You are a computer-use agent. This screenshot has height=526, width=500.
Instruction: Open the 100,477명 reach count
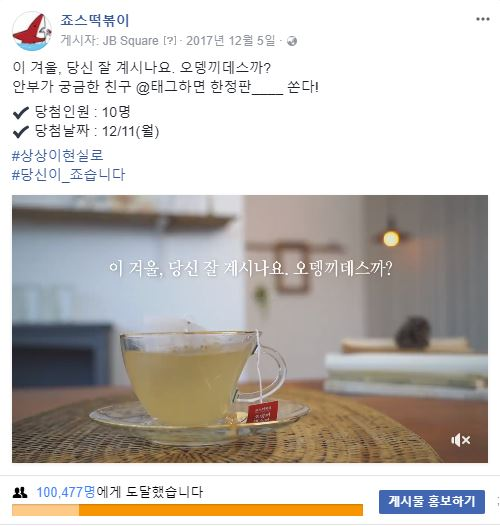coord(66,492)
